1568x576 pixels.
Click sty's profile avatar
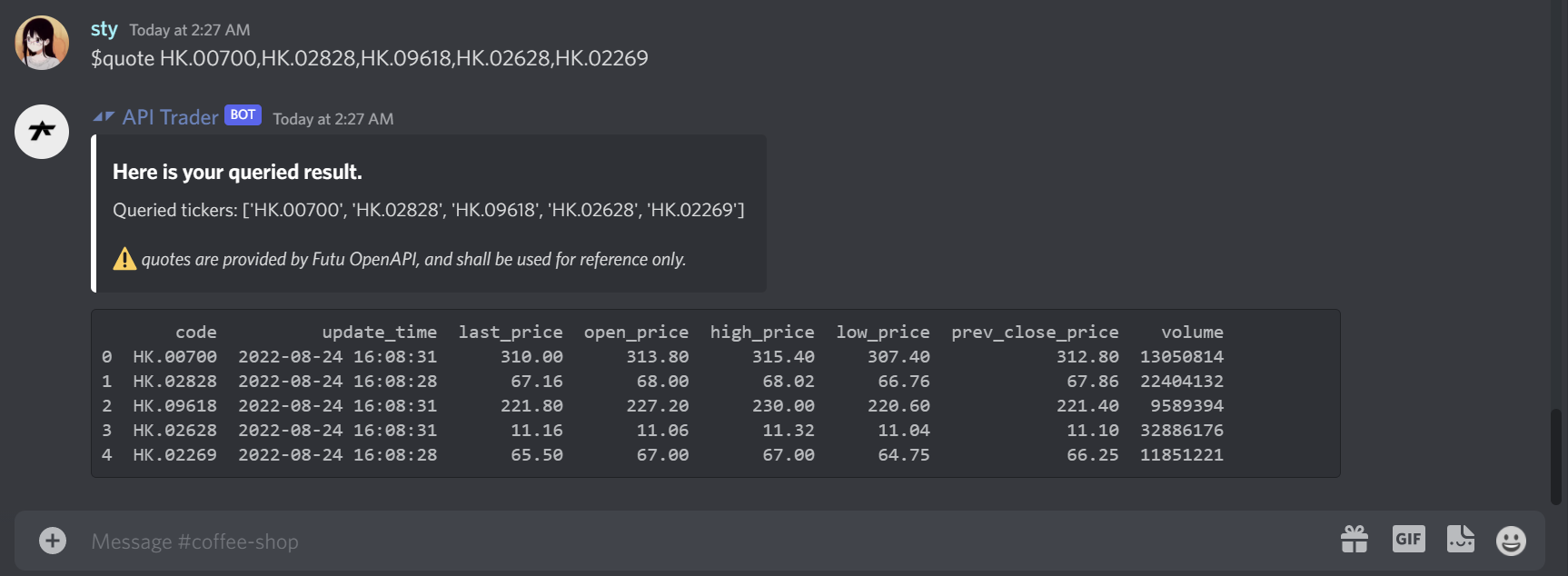coord(41,42)
